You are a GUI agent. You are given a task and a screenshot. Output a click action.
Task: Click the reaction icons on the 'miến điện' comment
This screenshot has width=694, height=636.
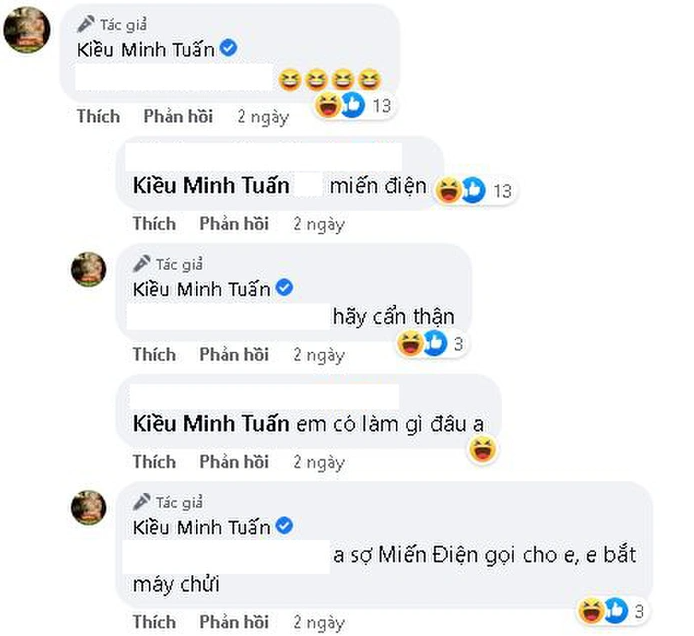461,189
